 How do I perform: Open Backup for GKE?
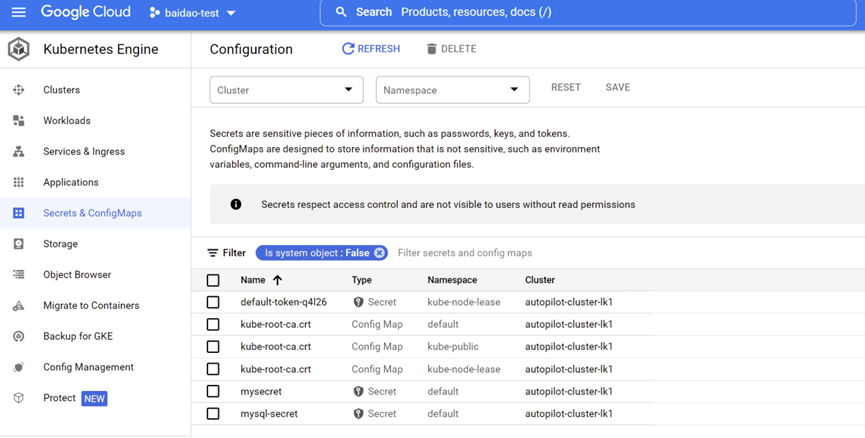click(78, 336)
